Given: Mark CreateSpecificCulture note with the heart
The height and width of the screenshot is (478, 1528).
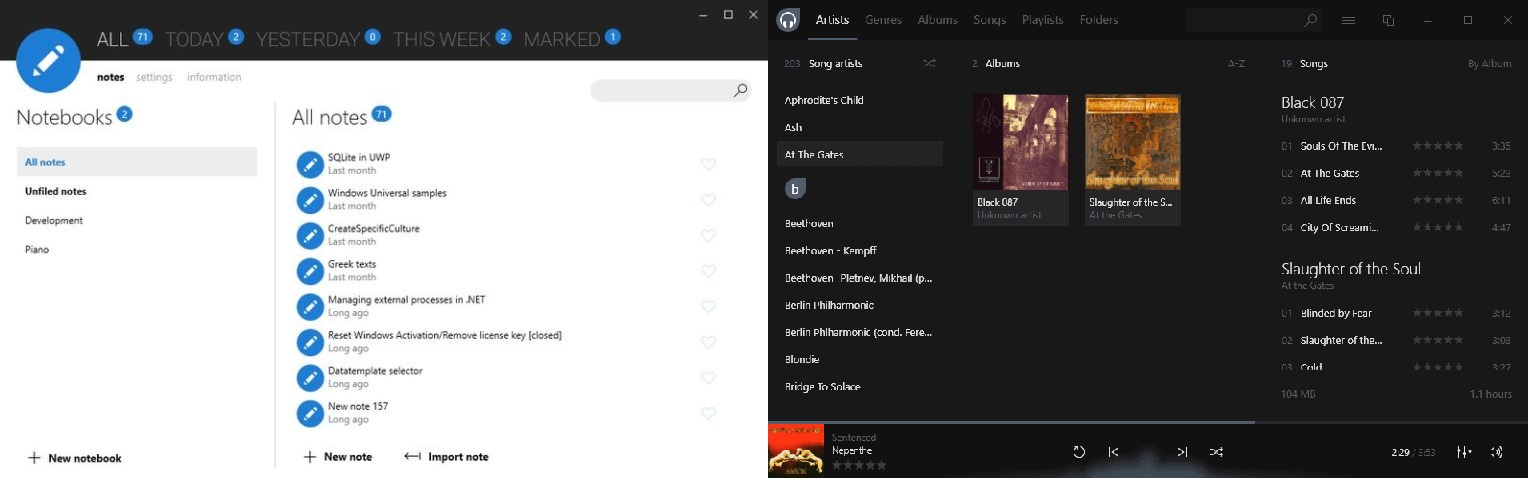Looking at the screenshot, I should [x=708, y=236].
